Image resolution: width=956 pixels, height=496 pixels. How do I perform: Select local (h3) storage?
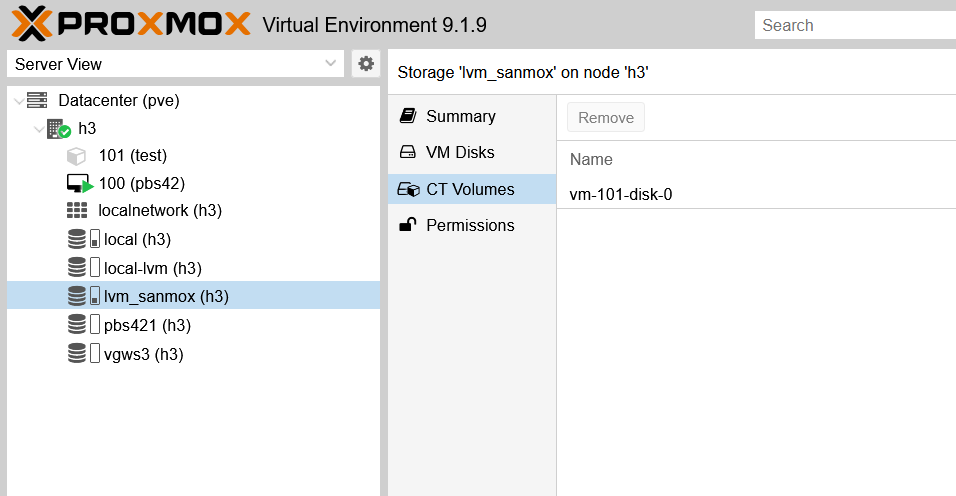(137, 239)
